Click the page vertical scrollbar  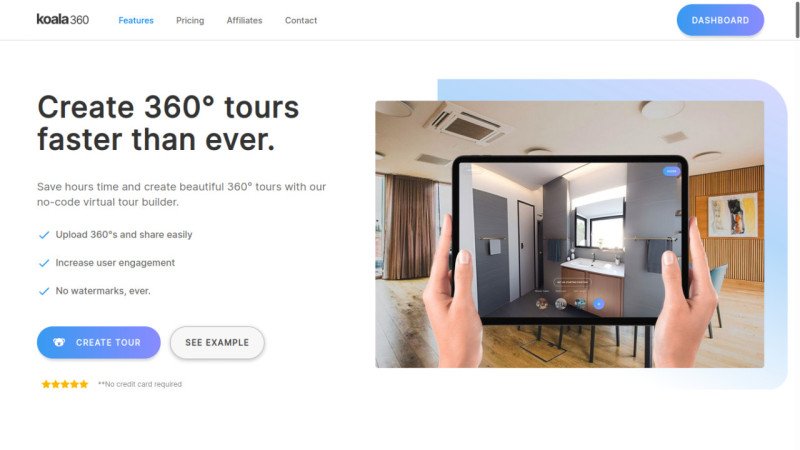point(797,20)
